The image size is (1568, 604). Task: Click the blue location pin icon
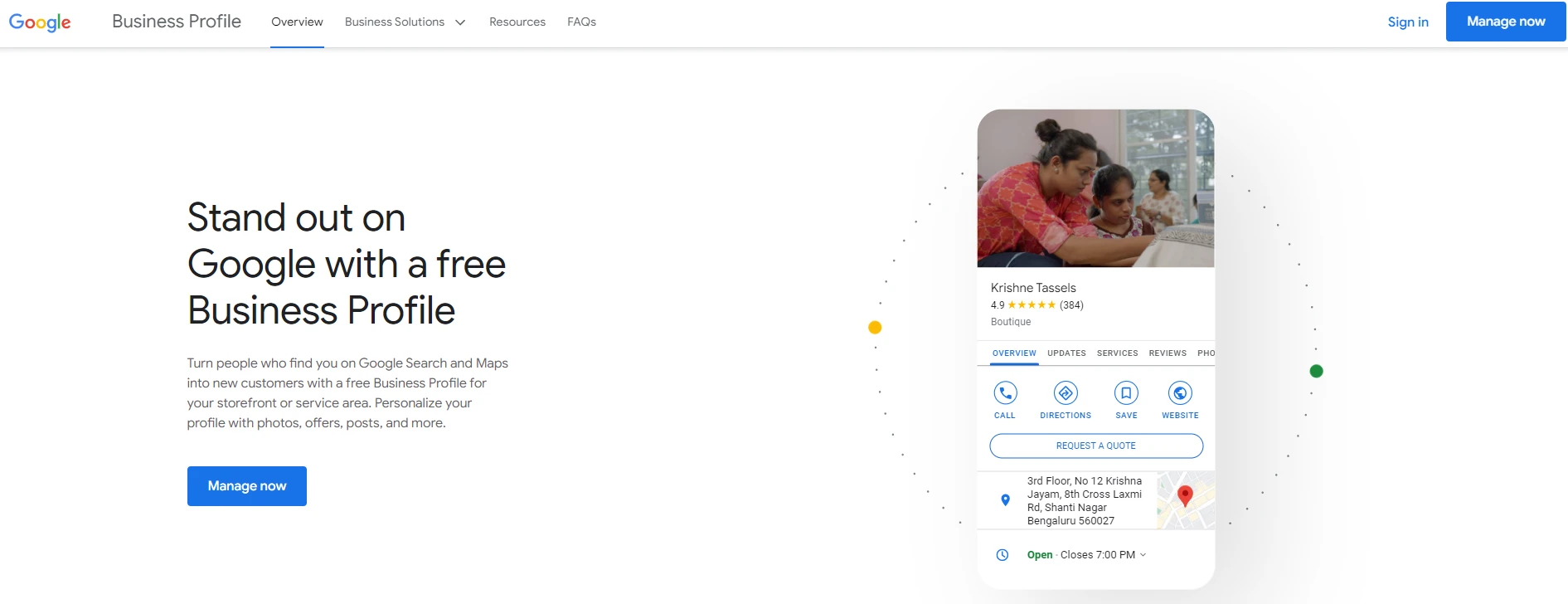pos(1005,500)
